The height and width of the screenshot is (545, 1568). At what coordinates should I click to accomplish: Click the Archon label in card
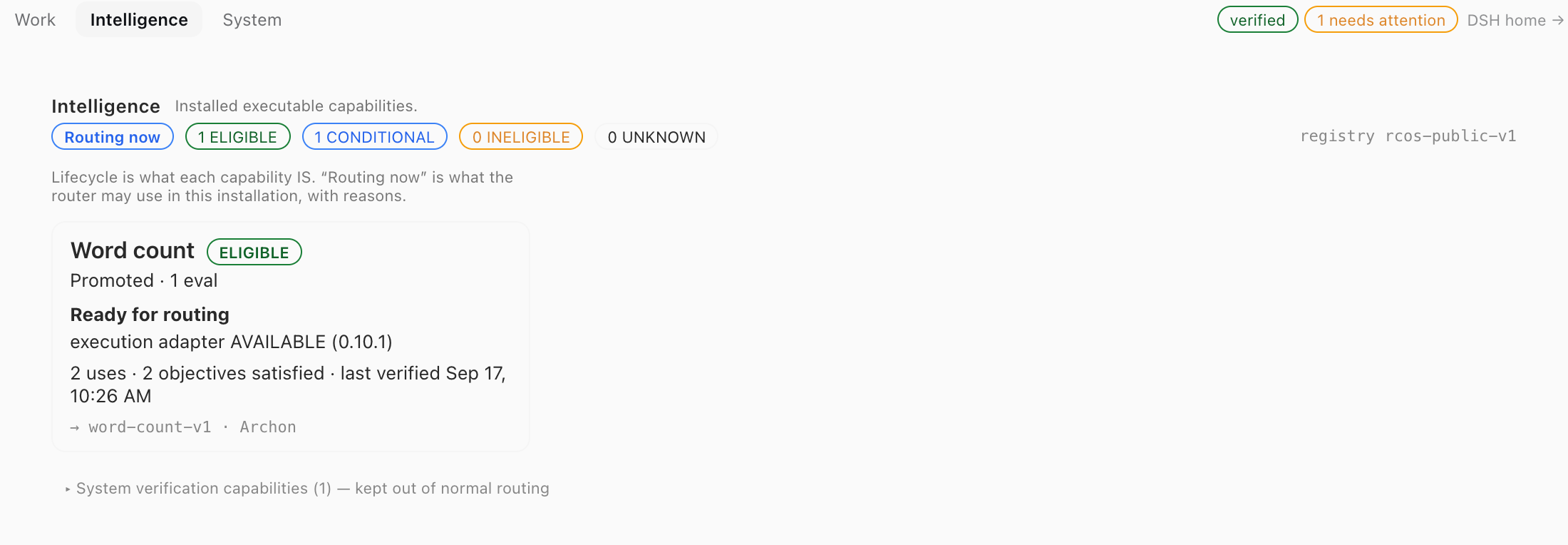pyautogui.click(x=268, y=427)
